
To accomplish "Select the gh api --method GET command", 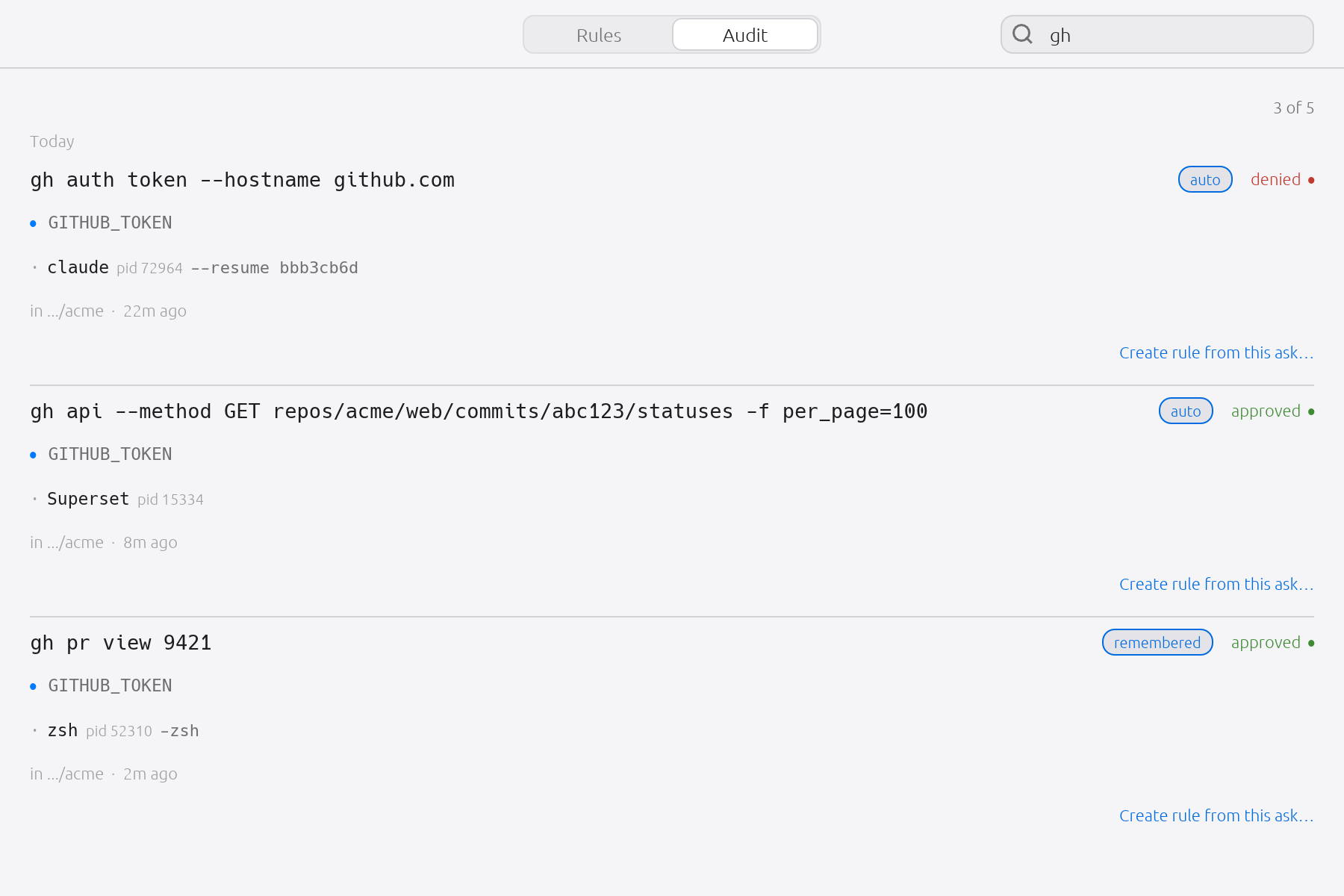I will pos(479,411).
